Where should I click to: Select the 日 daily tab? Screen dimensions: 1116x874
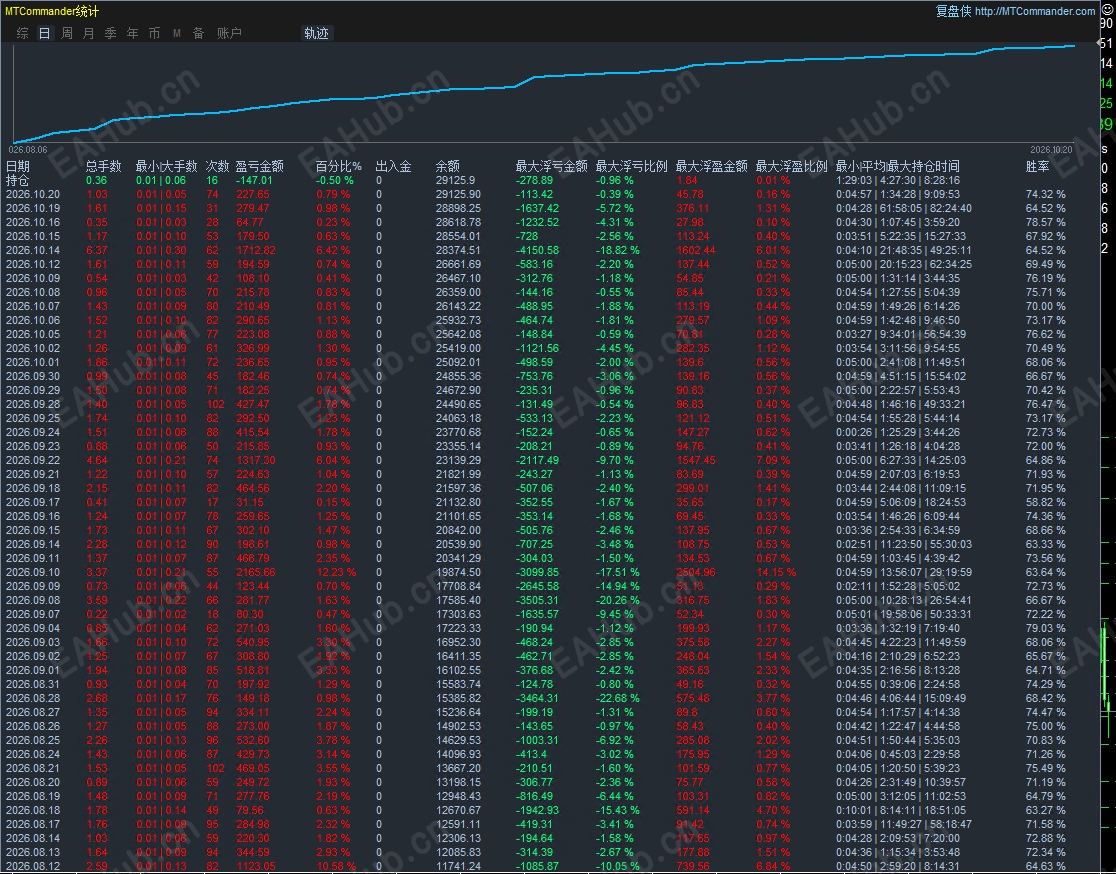tap(45, 33)
